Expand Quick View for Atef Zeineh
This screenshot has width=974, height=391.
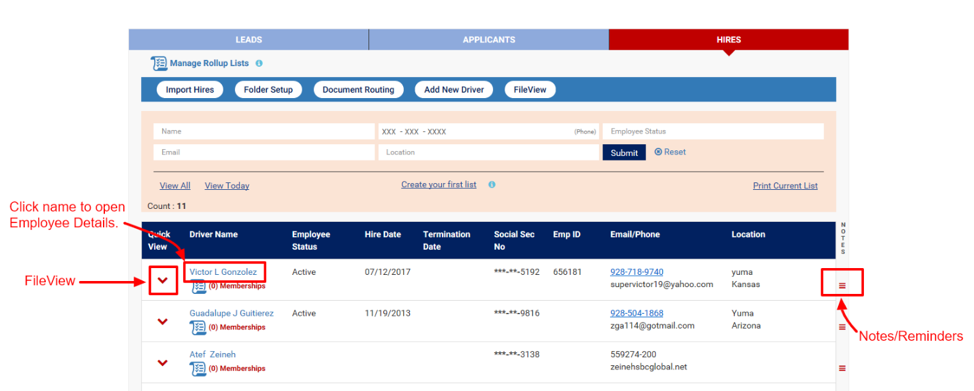point(163,362)
